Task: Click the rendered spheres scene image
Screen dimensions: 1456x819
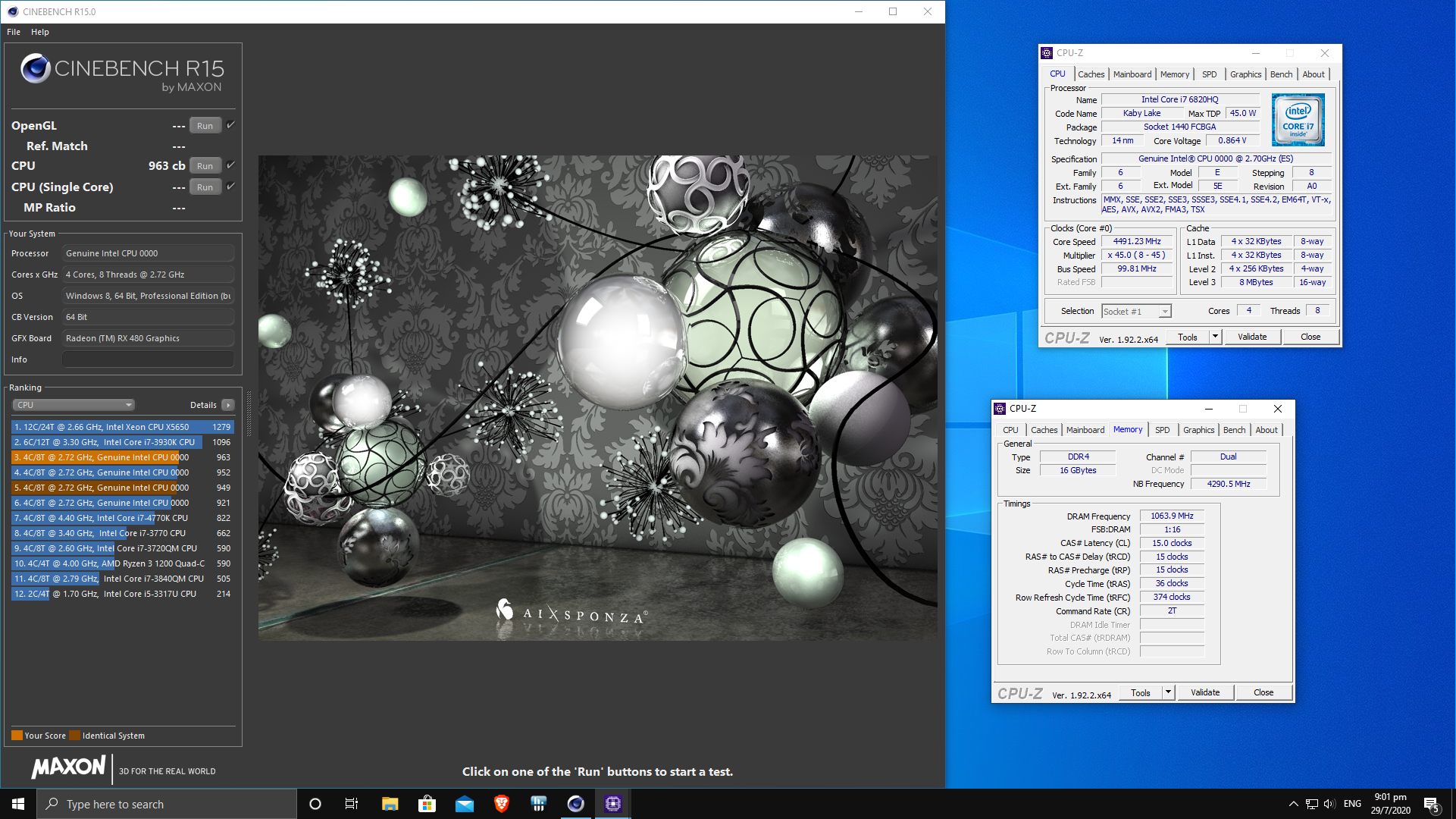Action: (597, 398)
